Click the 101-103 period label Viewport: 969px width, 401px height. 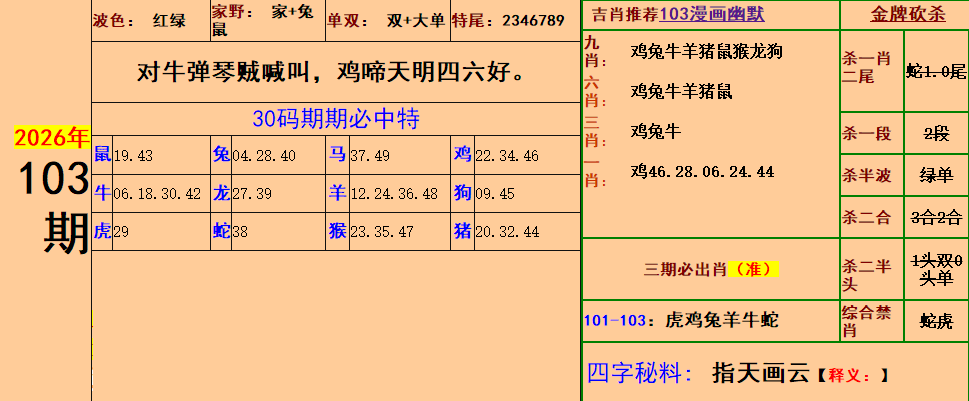[x=616, y=321]
